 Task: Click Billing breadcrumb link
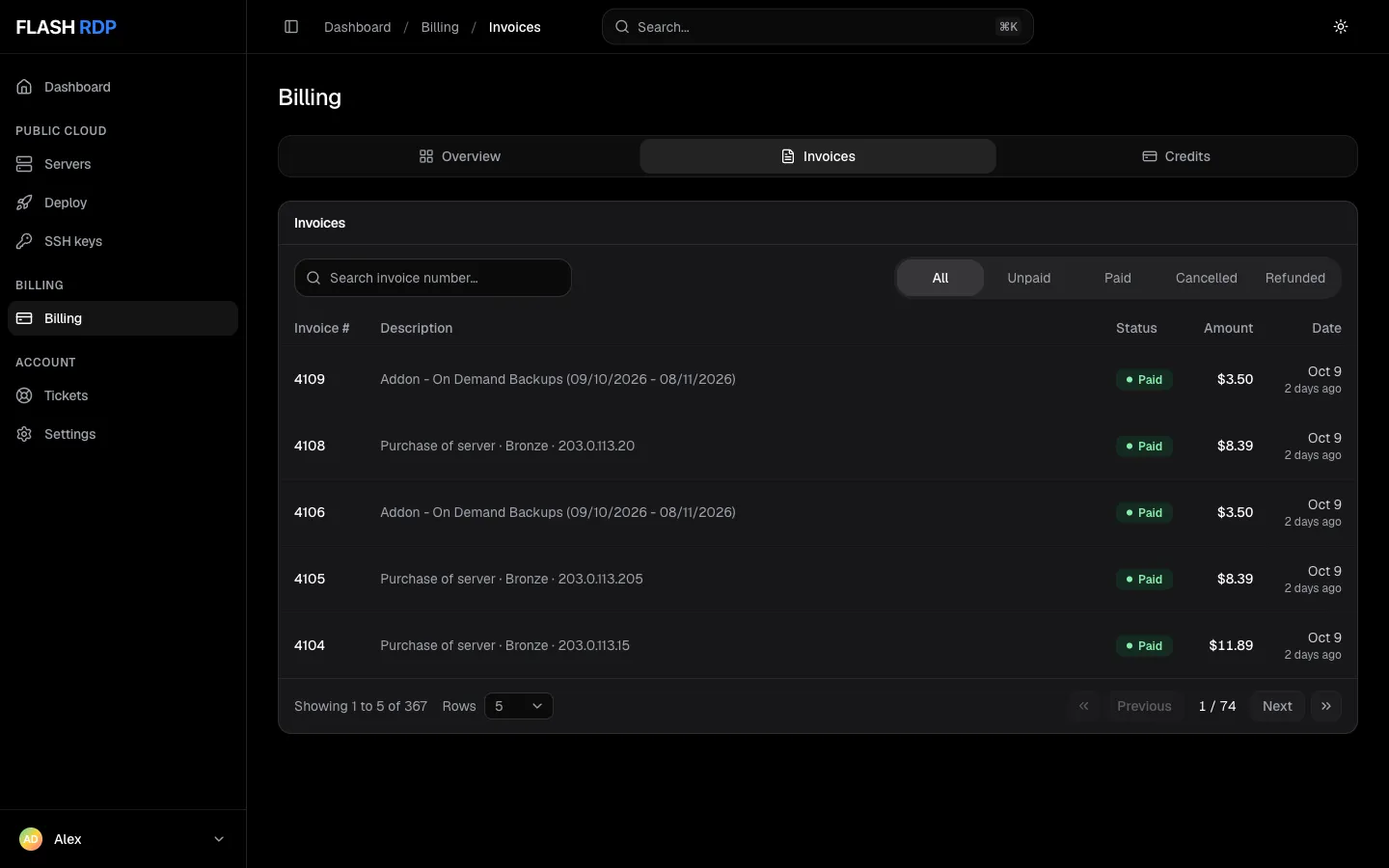click(440, 27)
